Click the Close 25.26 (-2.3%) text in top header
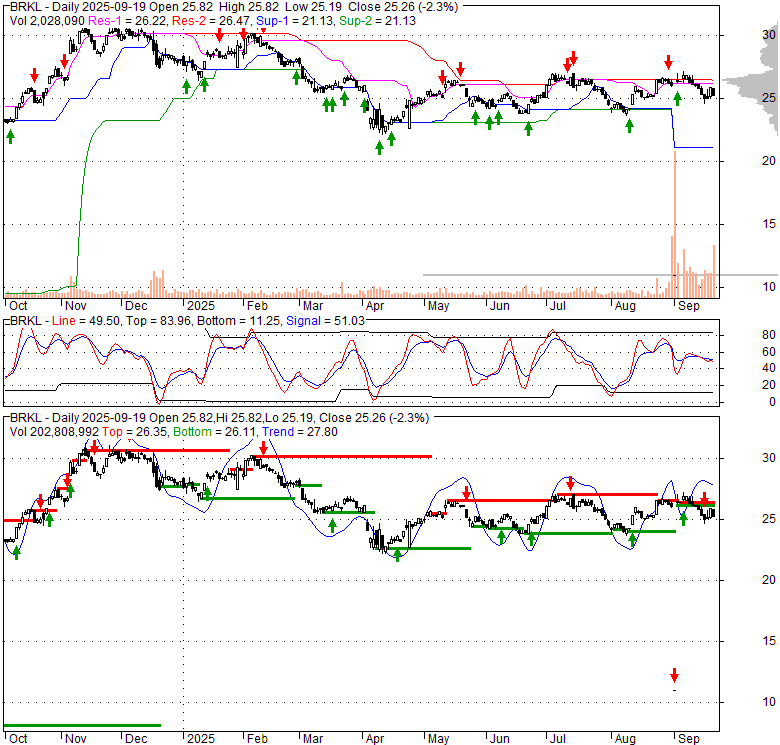Image resolution: width=780 pixels, height=745 pixels. [x=403, y=7]
